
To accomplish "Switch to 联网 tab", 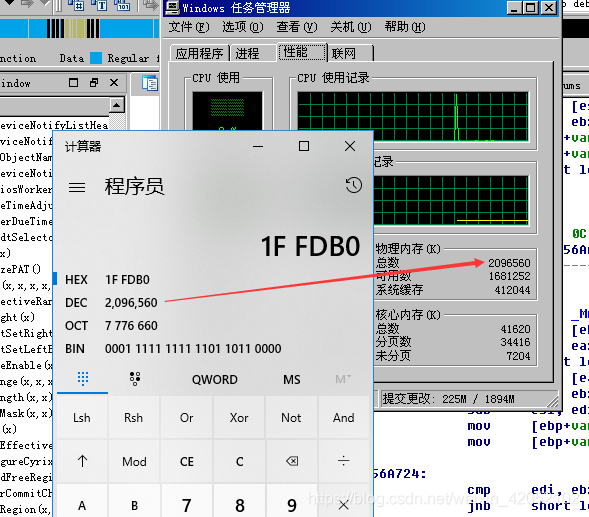I will [x=350, y=53].
